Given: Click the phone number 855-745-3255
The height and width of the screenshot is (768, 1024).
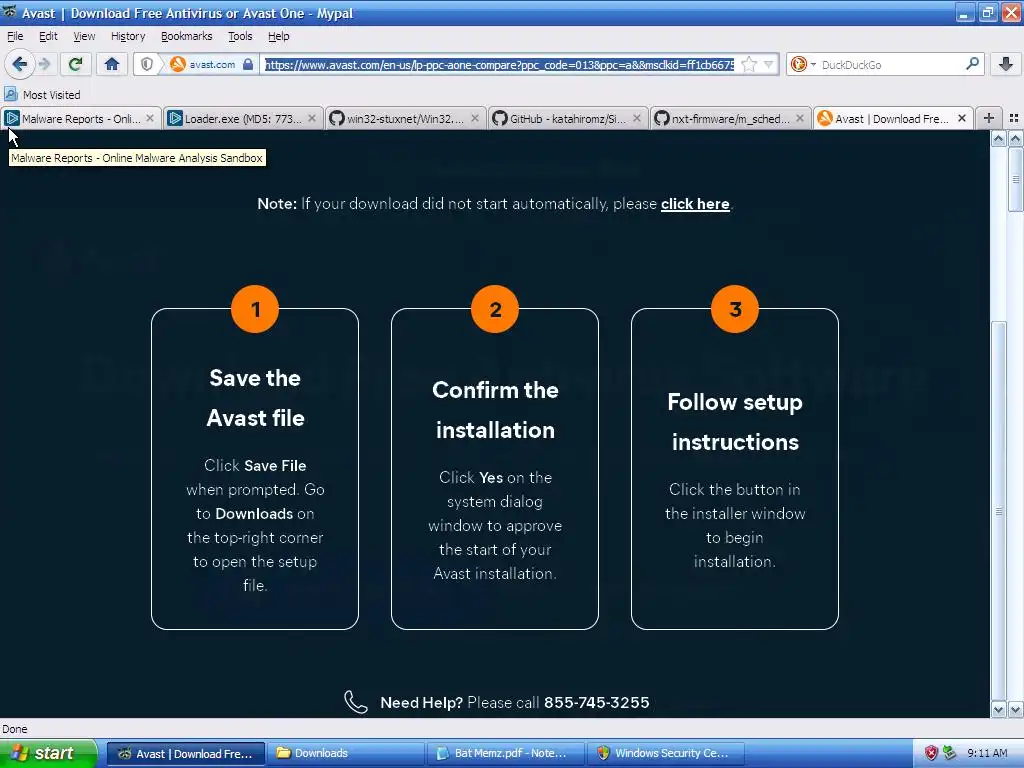Looking at the screenshot, I should click(x=596, y=703).
